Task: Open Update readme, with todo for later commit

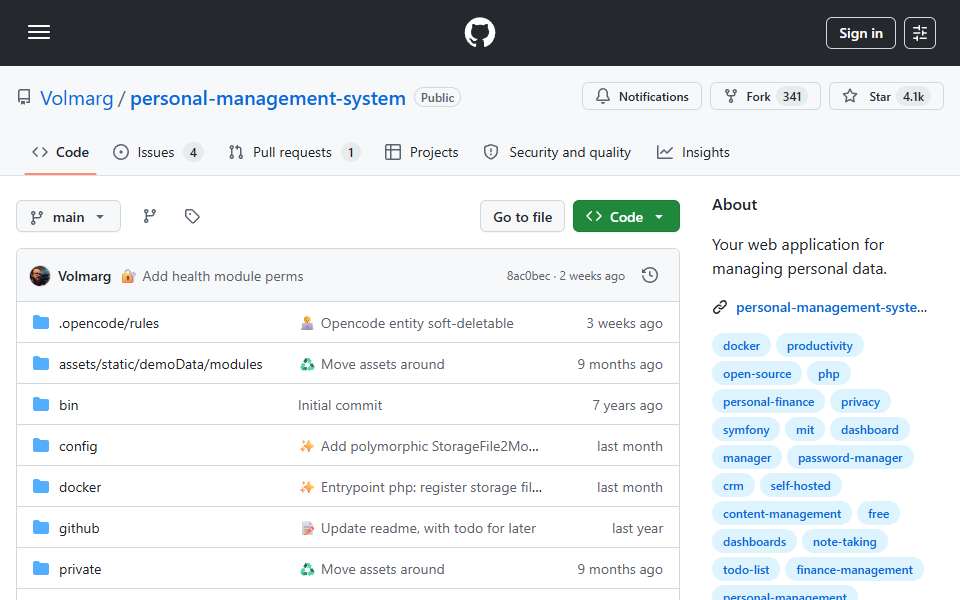Action: pos(428,528)
